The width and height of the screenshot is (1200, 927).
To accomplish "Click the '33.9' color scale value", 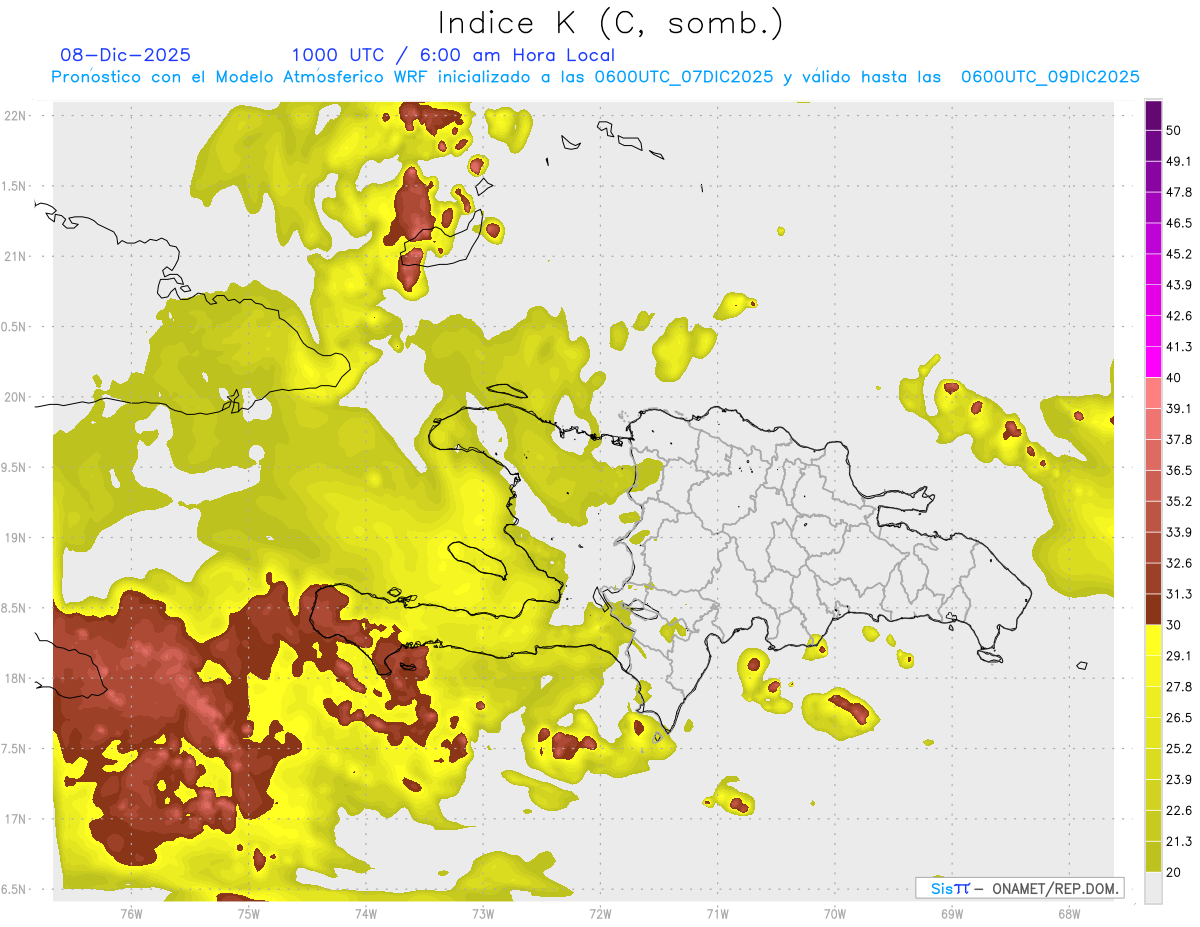I will pyautogui.click(x=1179, y=532).
